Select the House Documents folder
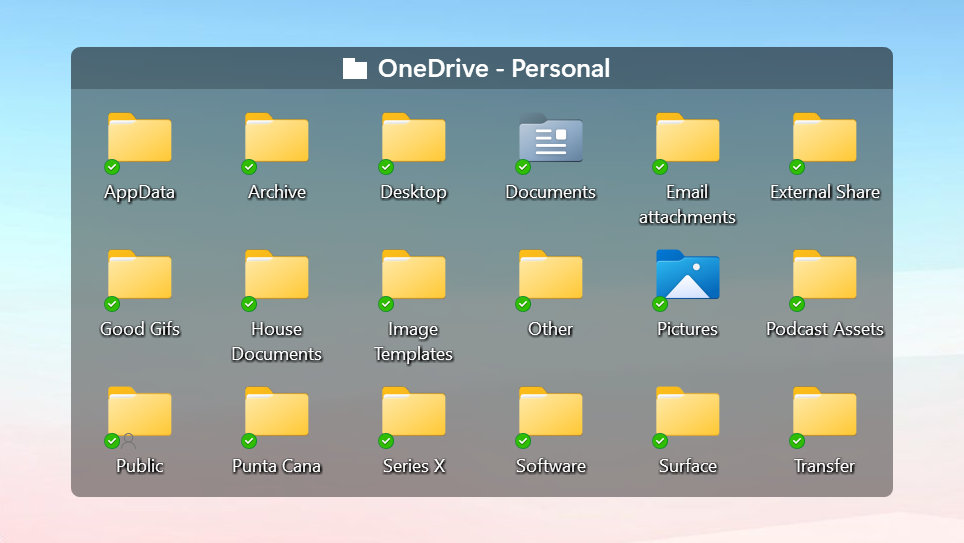The height and width of the screenshot is (543, 964). [x=277, y=276]
